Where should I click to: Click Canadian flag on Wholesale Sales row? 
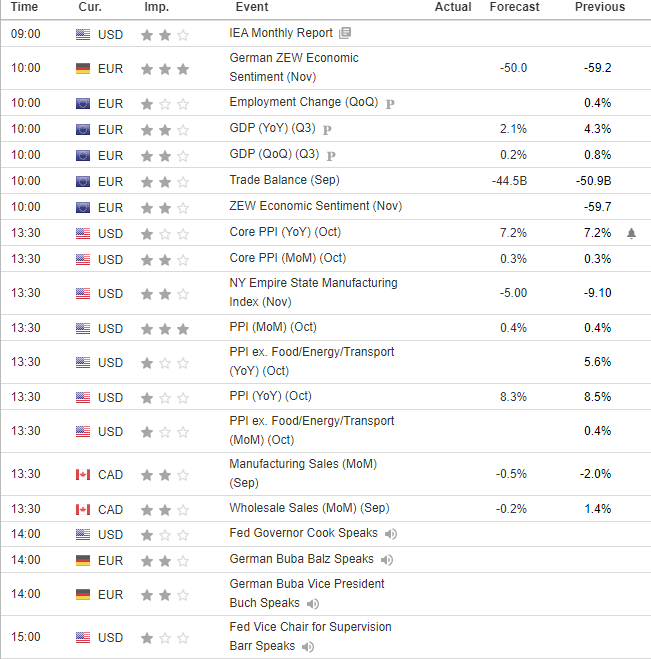coord(83,509)
